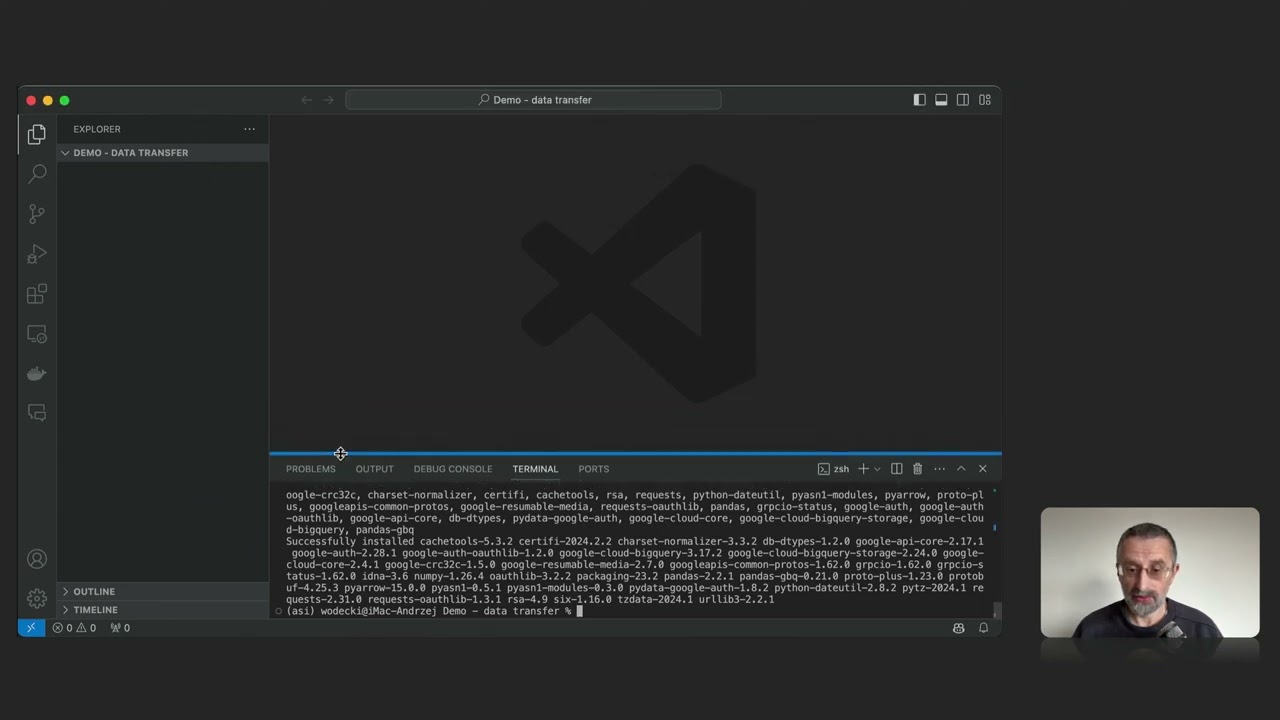Viewport: 1280px width, 720px height.
Task: Open the terminal launch profile dropdown arrow
Action: click(x=877, y=469)
